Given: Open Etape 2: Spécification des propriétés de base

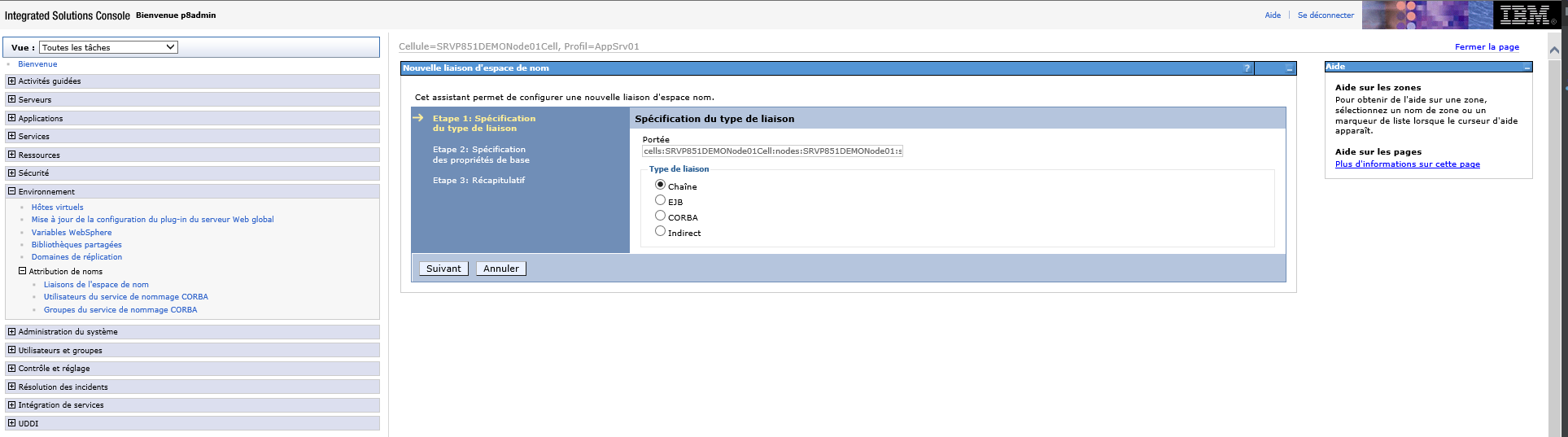Looking at the screenshot, I should (x=480, y=155).
